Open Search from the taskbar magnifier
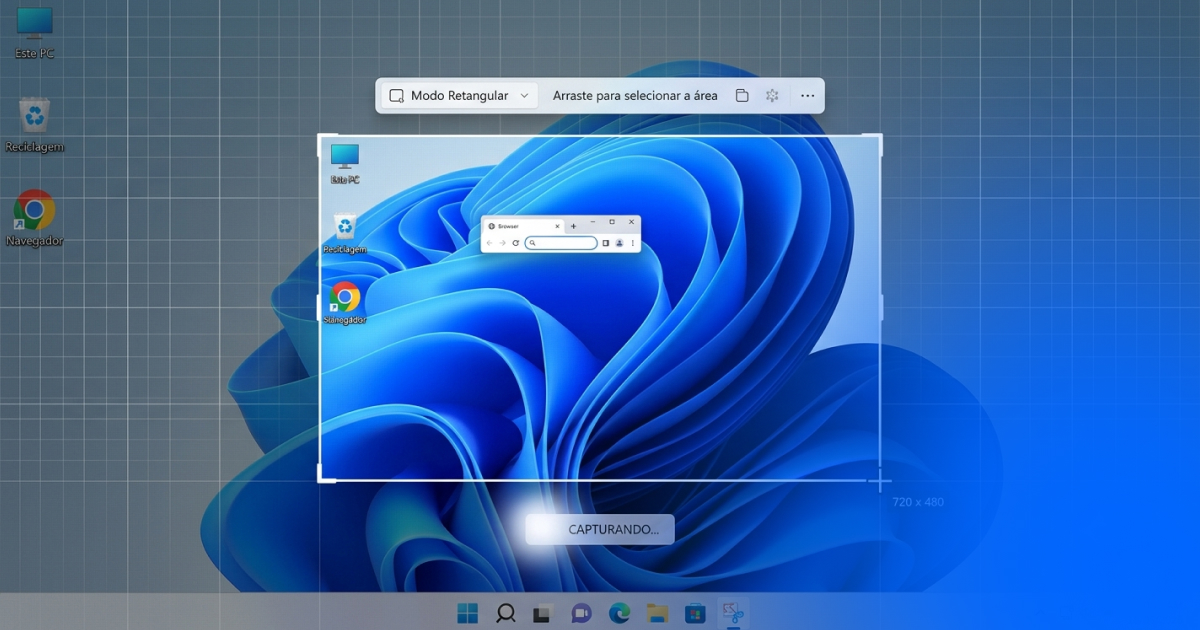 click(x=506, y=613)
